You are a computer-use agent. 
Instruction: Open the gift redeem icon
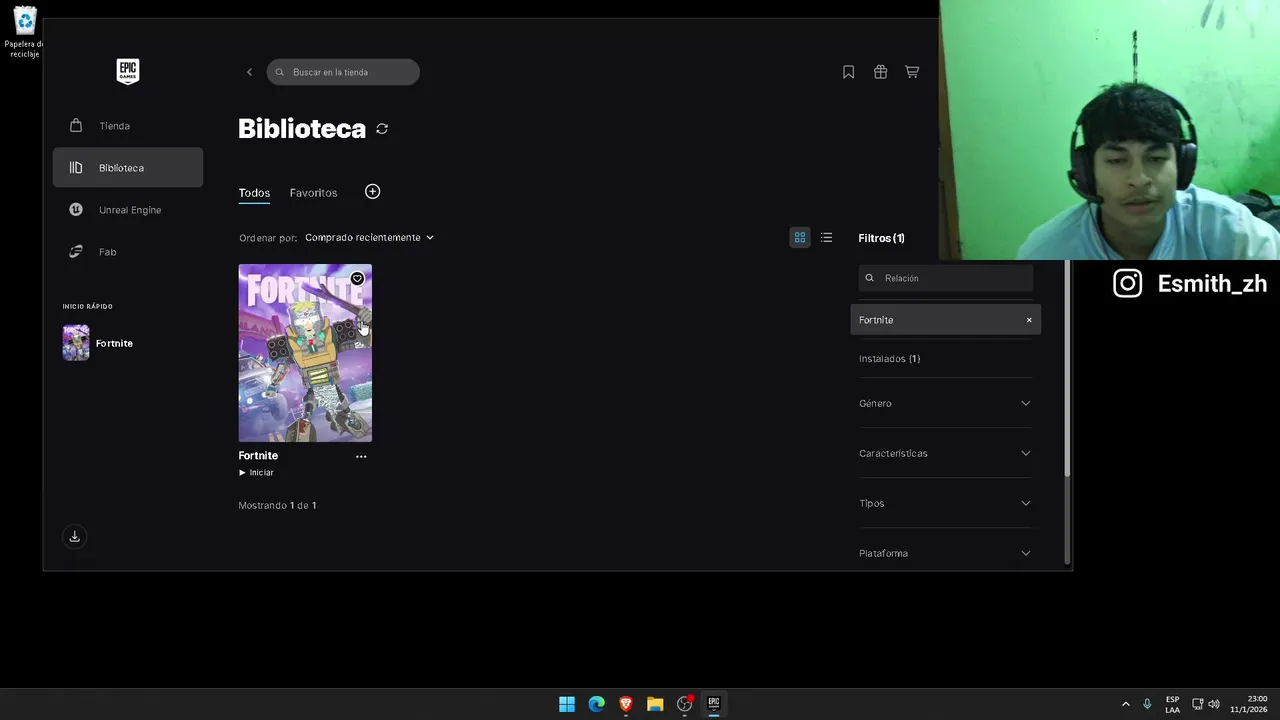[880, 72]
